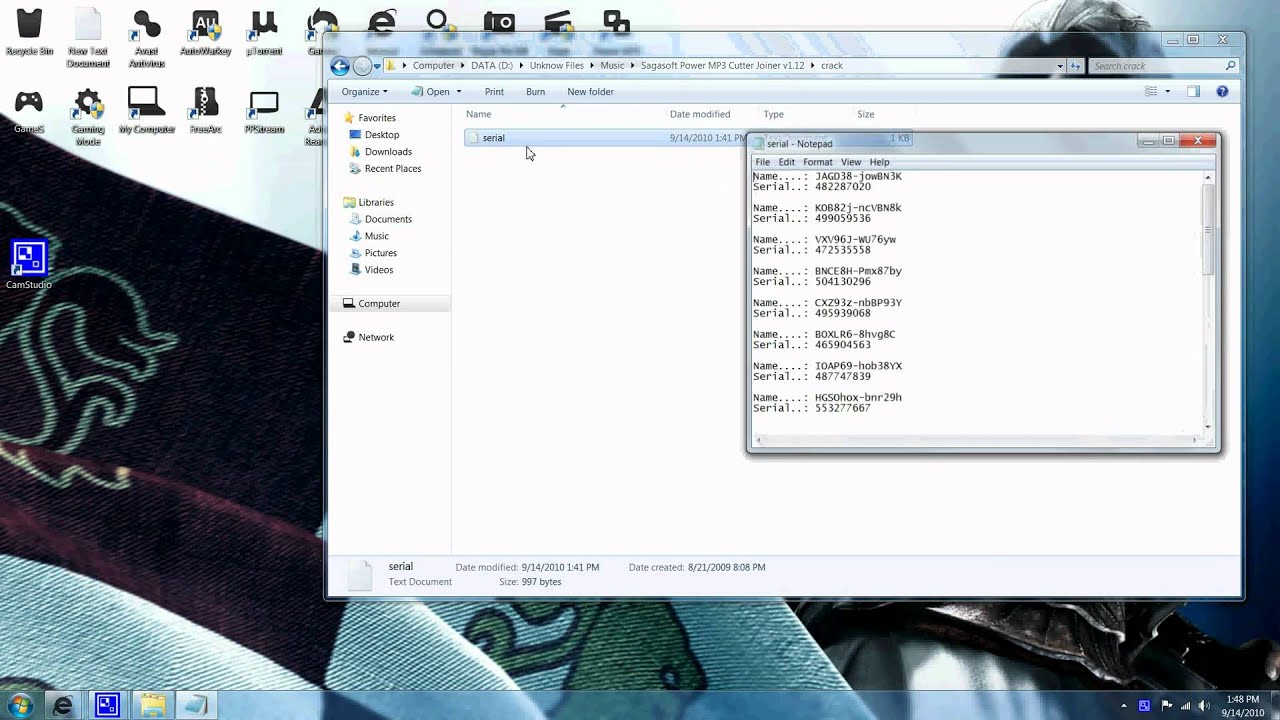The width and height of the screenshot is (1280, 720).
Task: Toggle the preview pane button
Action: [1193, 92]
